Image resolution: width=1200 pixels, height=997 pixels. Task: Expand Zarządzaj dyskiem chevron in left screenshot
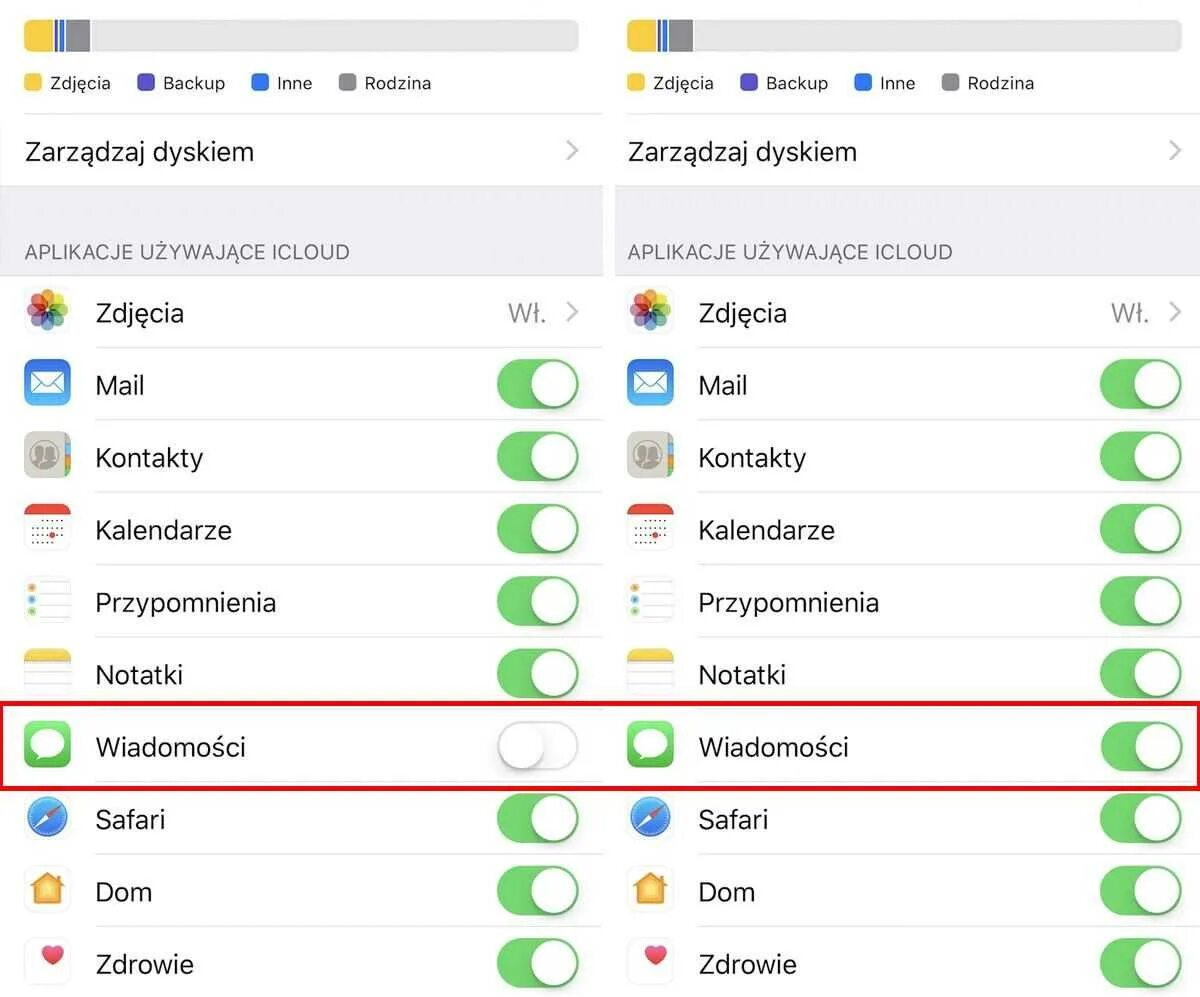(572, 151)
